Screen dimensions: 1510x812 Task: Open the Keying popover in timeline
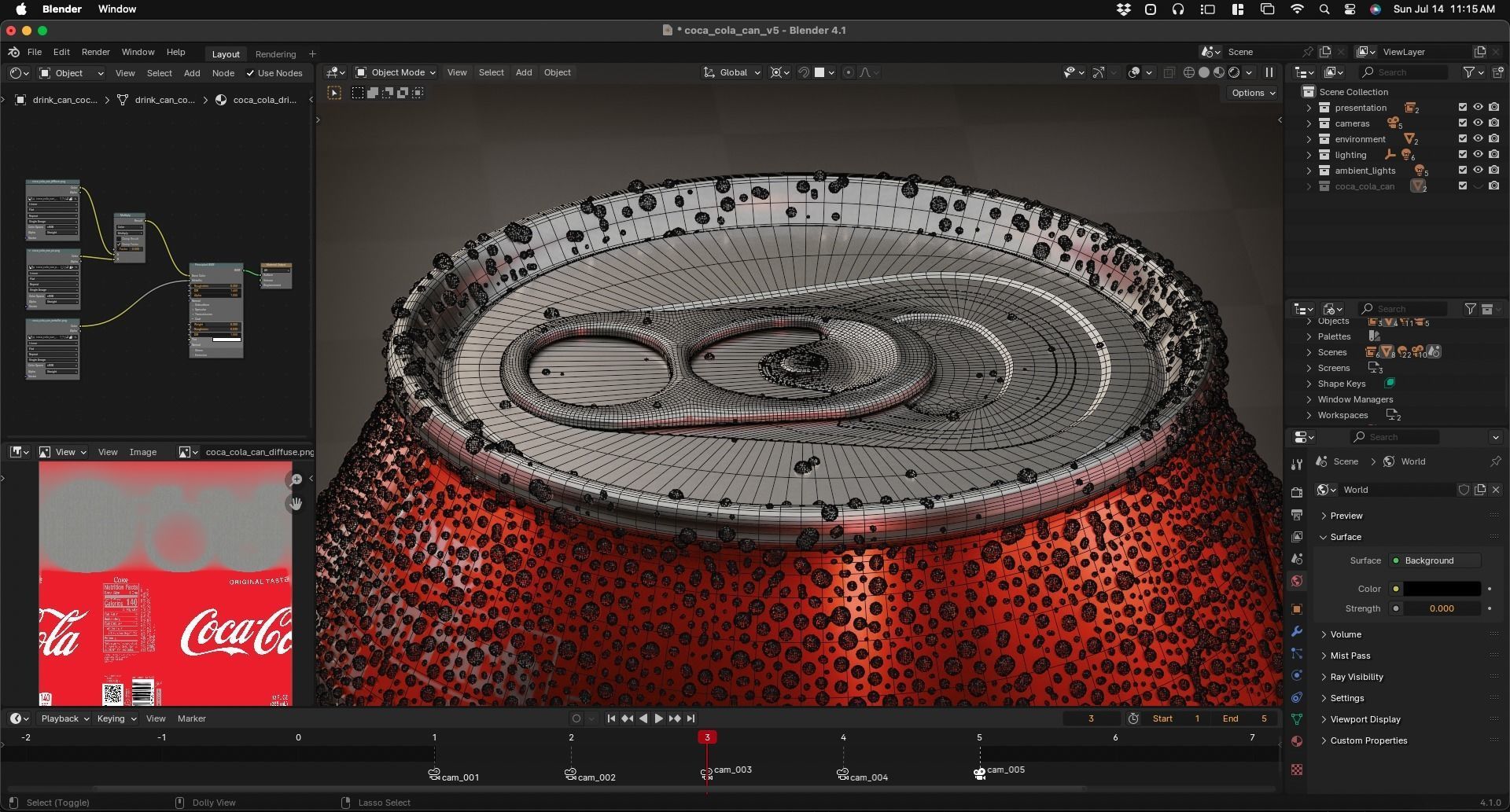116,718
